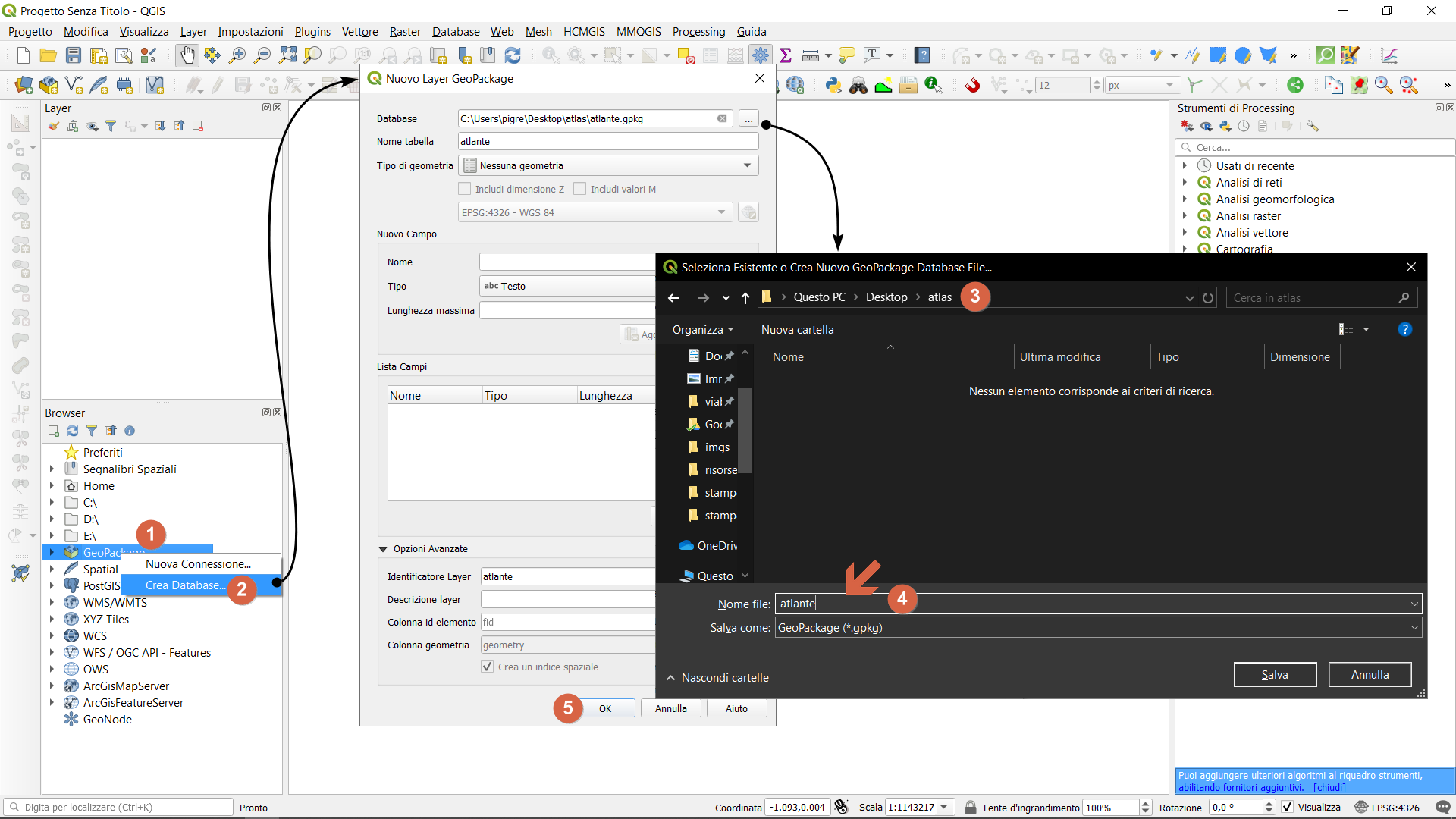Click the Salva button
The width and height of the screenshot is (1456, 819).
[1275, 674]
